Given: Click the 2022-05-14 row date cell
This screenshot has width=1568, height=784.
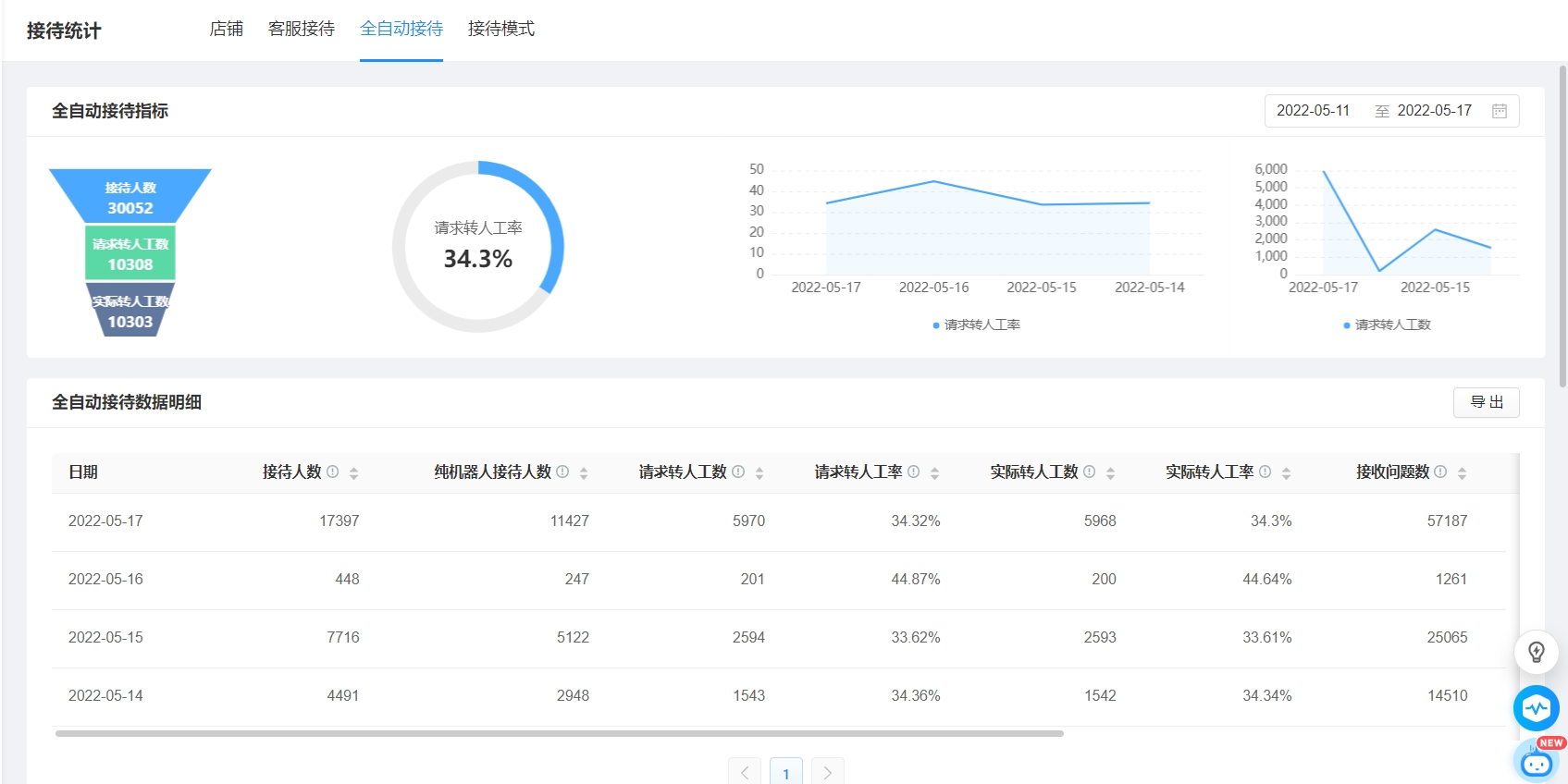Looking at the screenshot, I should [105, 695].
